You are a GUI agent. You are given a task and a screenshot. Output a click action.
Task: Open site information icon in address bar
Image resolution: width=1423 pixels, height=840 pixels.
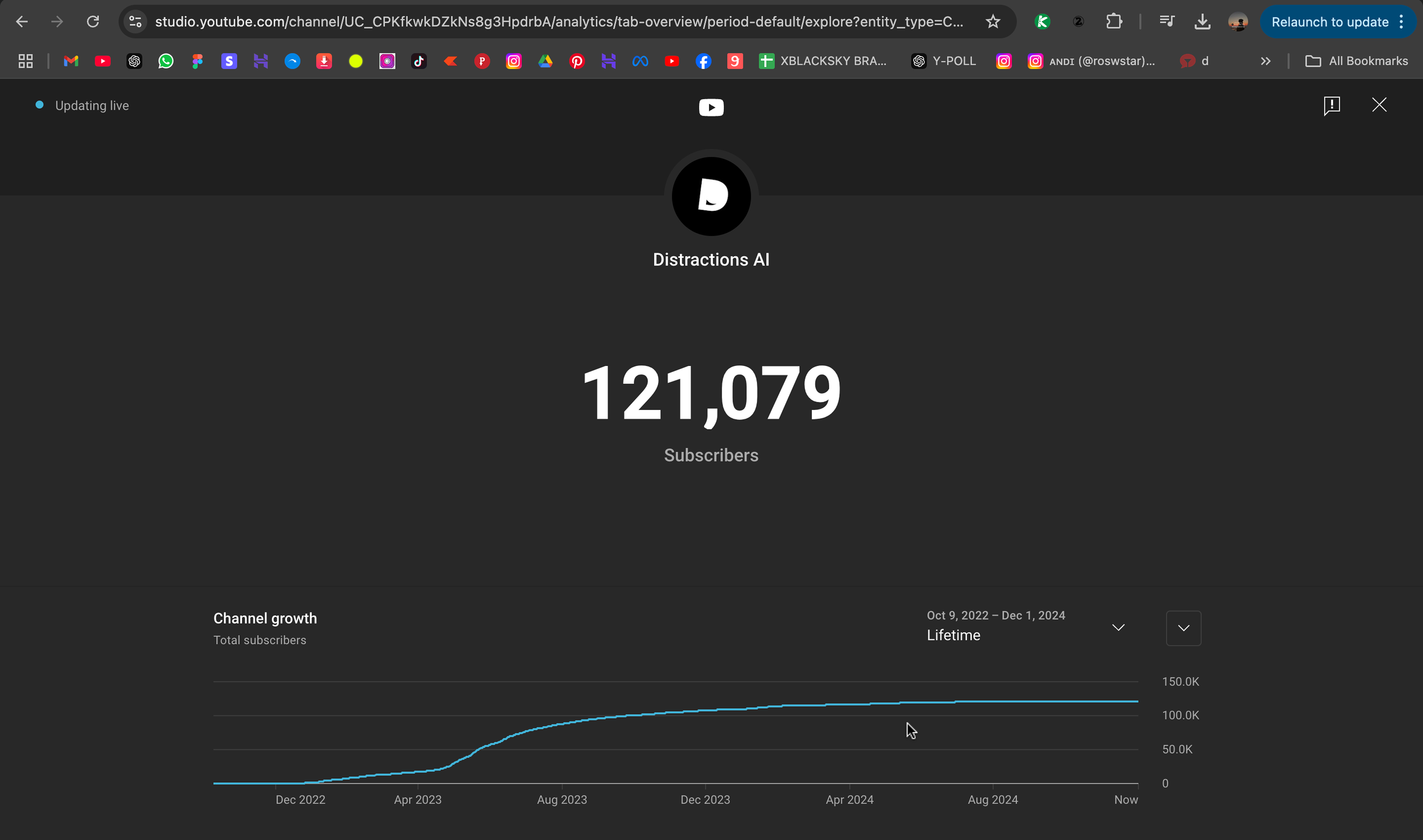[x=135, y=21]
